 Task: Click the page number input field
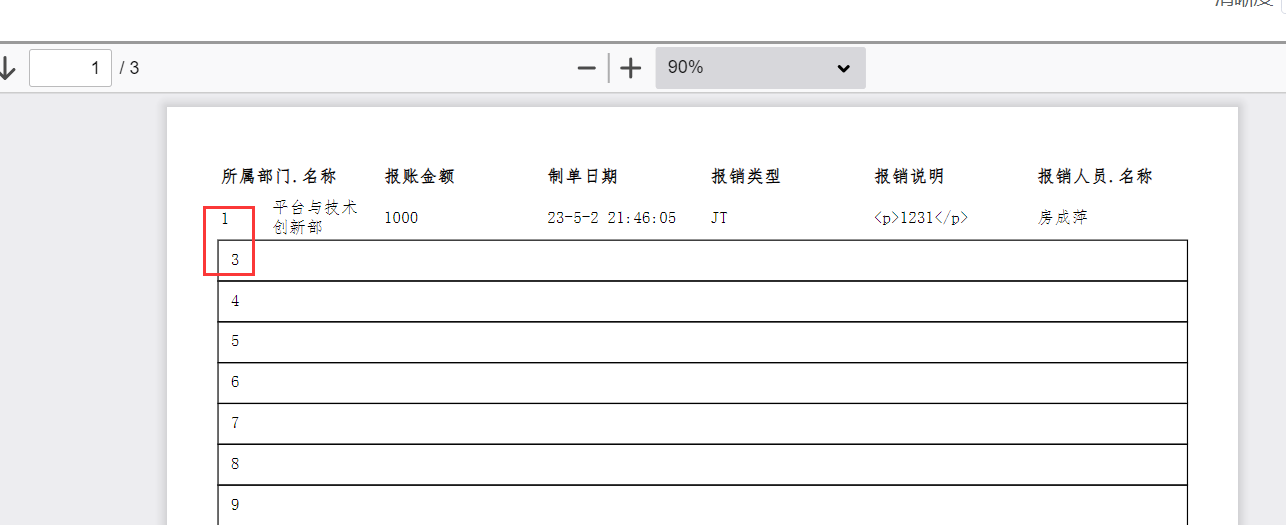tap(70, 68)
